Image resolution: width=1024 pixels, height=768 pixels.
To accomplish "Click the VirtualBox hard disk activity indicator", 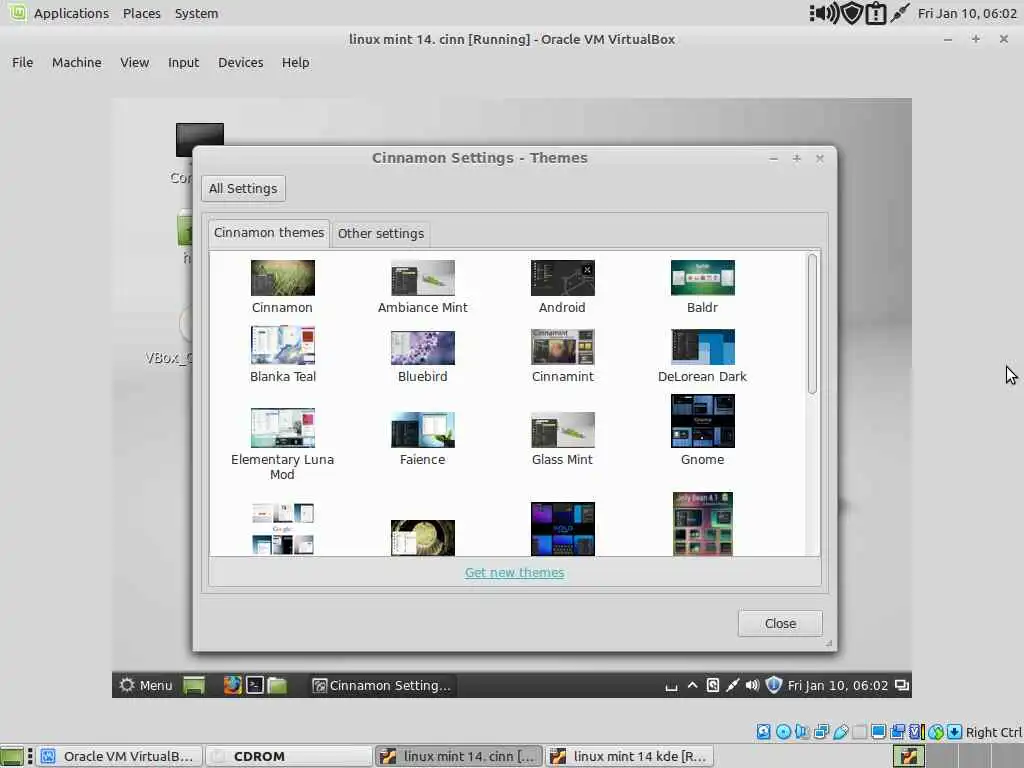I will (763, 732).
